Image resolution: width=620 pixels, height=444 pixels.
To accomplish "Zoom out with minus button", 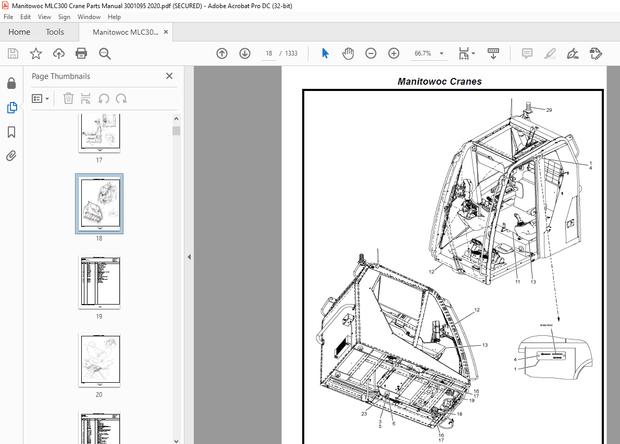I will click(x=370, y=53).
